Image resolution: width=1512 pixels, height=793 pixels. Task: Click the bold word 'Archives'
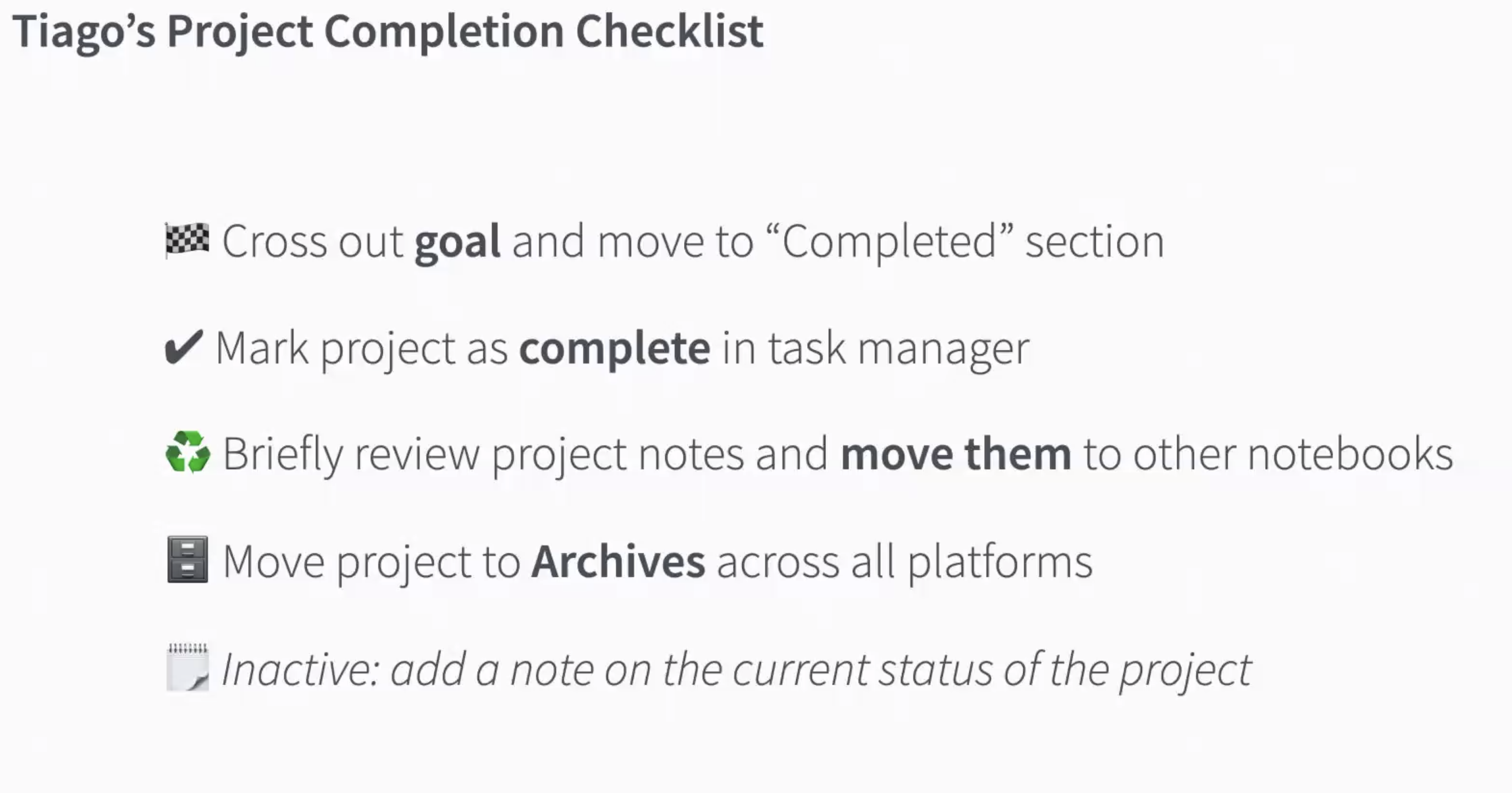[618, 561]
